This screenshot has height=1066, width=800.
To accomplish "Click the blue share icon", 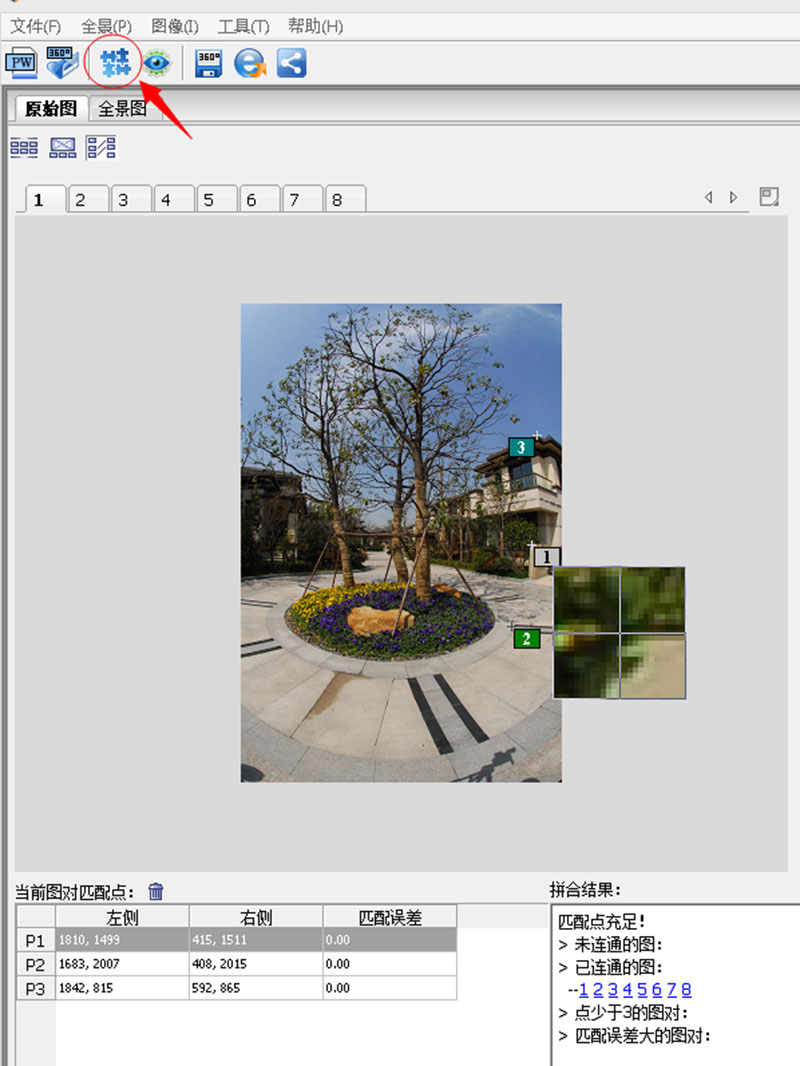I will (x=291, y=63).
